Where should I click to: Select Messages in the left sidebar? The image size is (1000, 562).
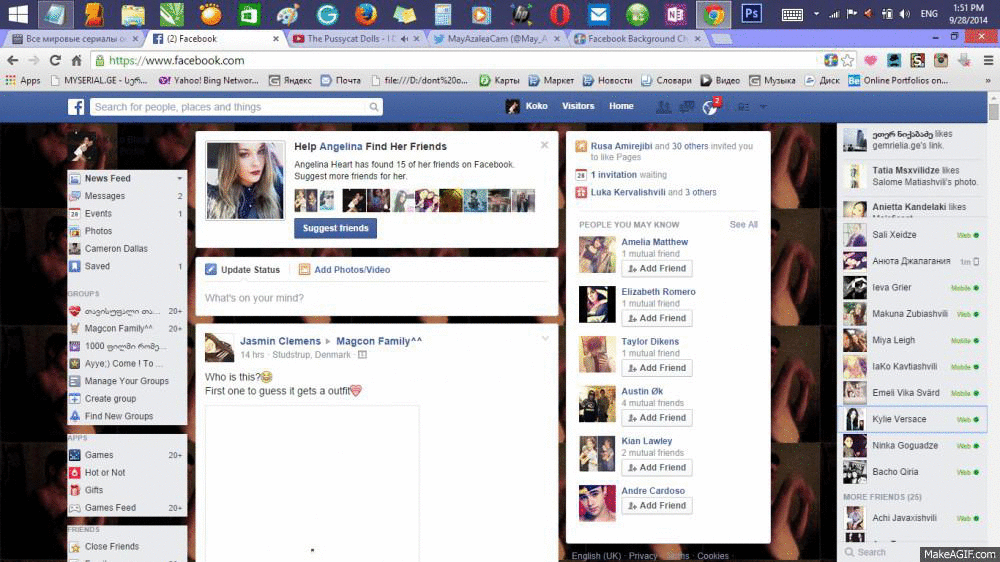(105, 196)
